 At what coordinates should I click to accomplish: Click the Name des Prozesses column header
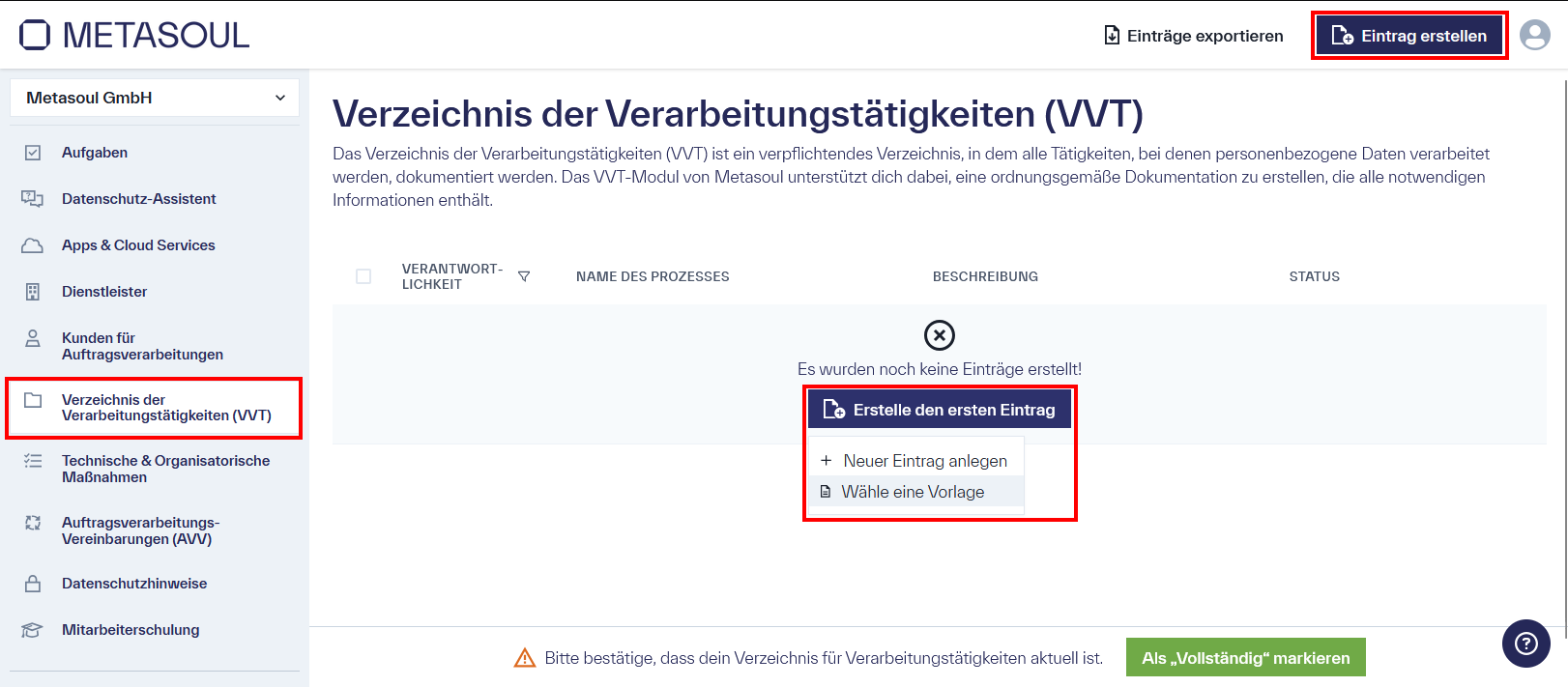pyautogui.click(x=653, y=276)
